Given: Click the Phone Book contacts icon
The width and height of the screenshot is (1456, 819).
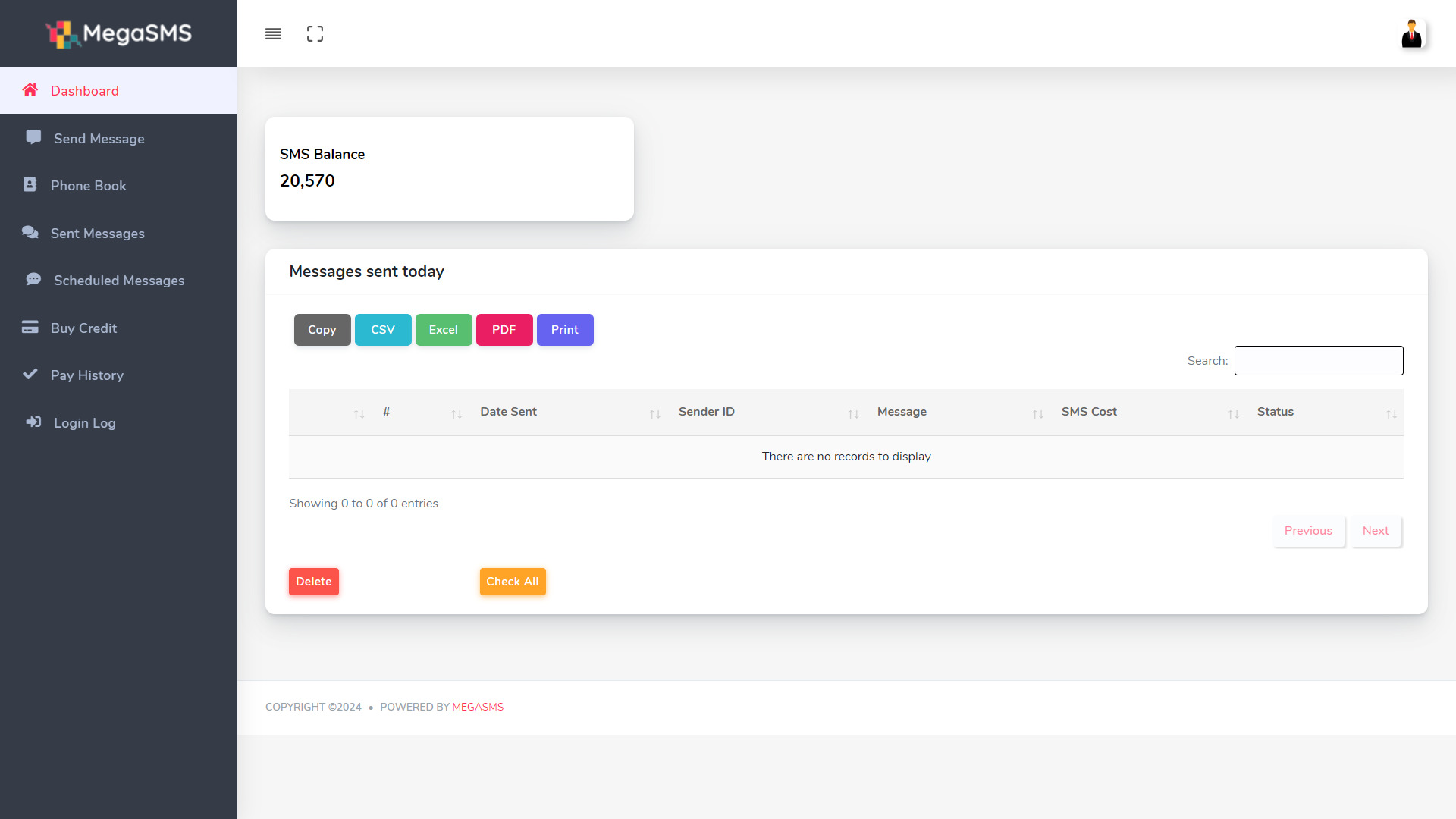Looking at the screenshot, I should 30,184.
